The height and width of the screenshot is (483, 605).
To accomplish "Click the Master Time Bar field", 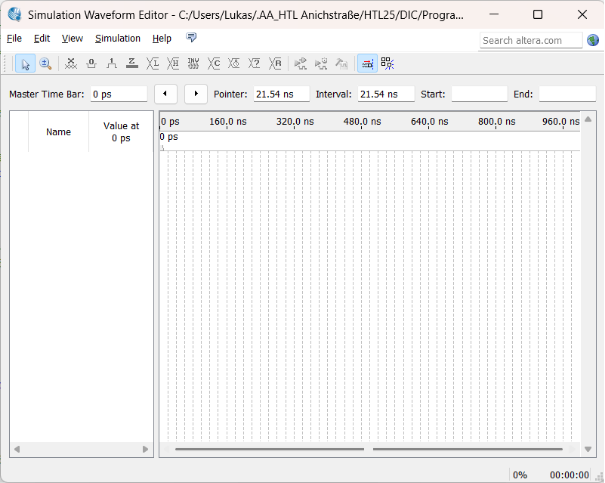I will (x=118, y=94).
